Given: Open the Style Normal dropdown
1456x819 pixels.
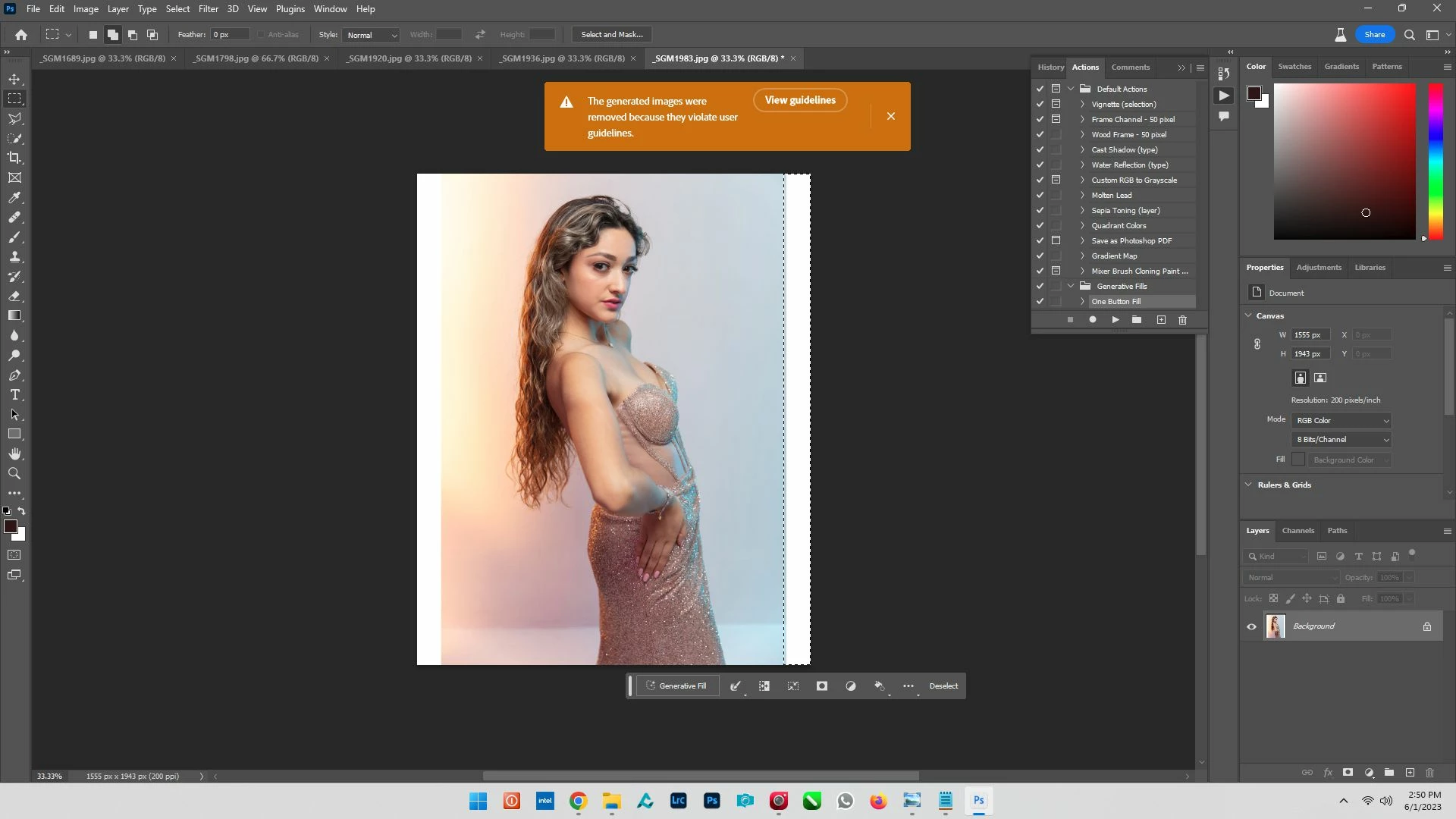Looking at the screenshot, I should pyautogui.click(x=371, y=35).
